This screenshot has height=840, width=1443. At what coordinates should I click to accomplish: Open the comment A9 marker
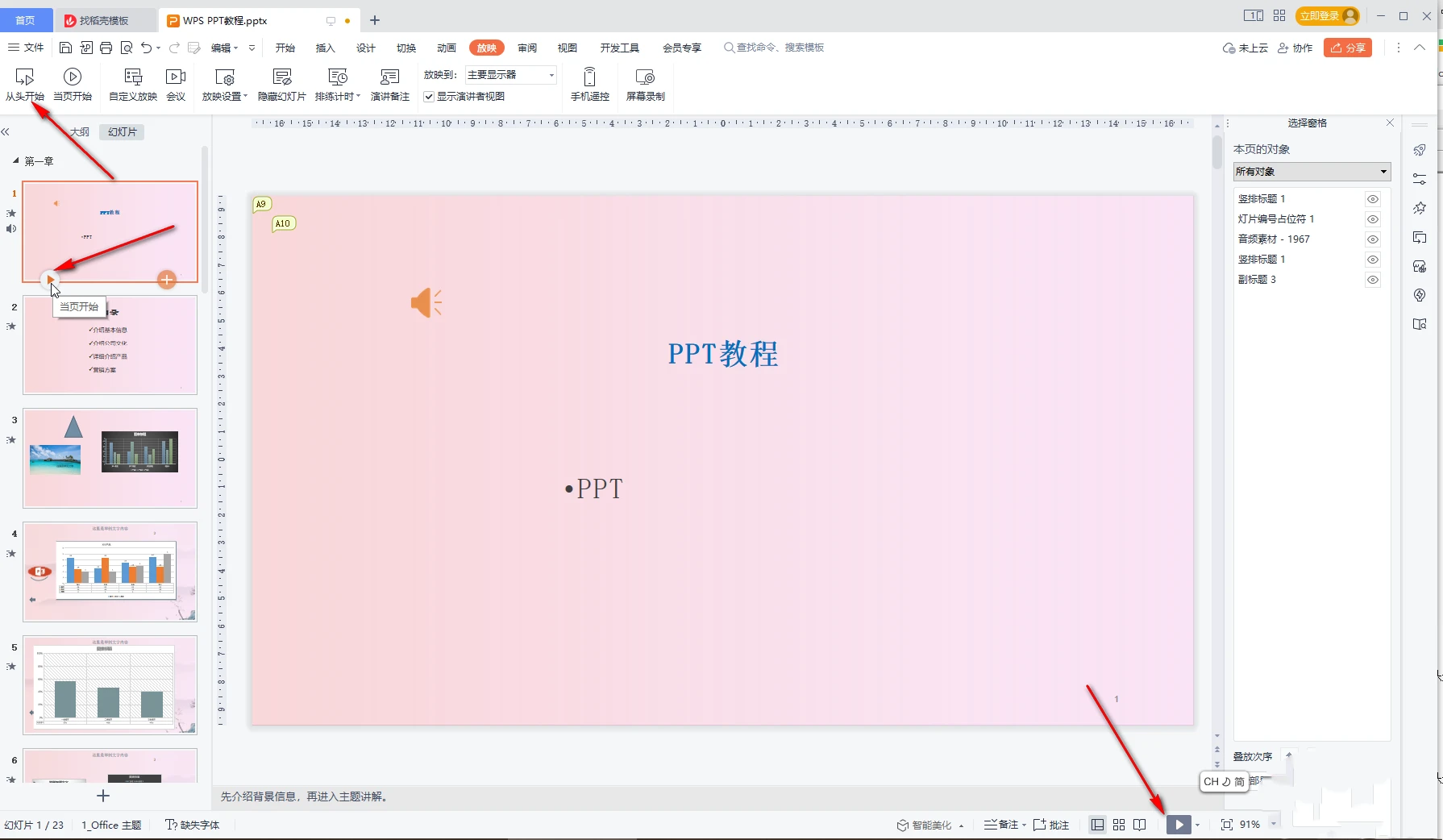tap(261, 204)
